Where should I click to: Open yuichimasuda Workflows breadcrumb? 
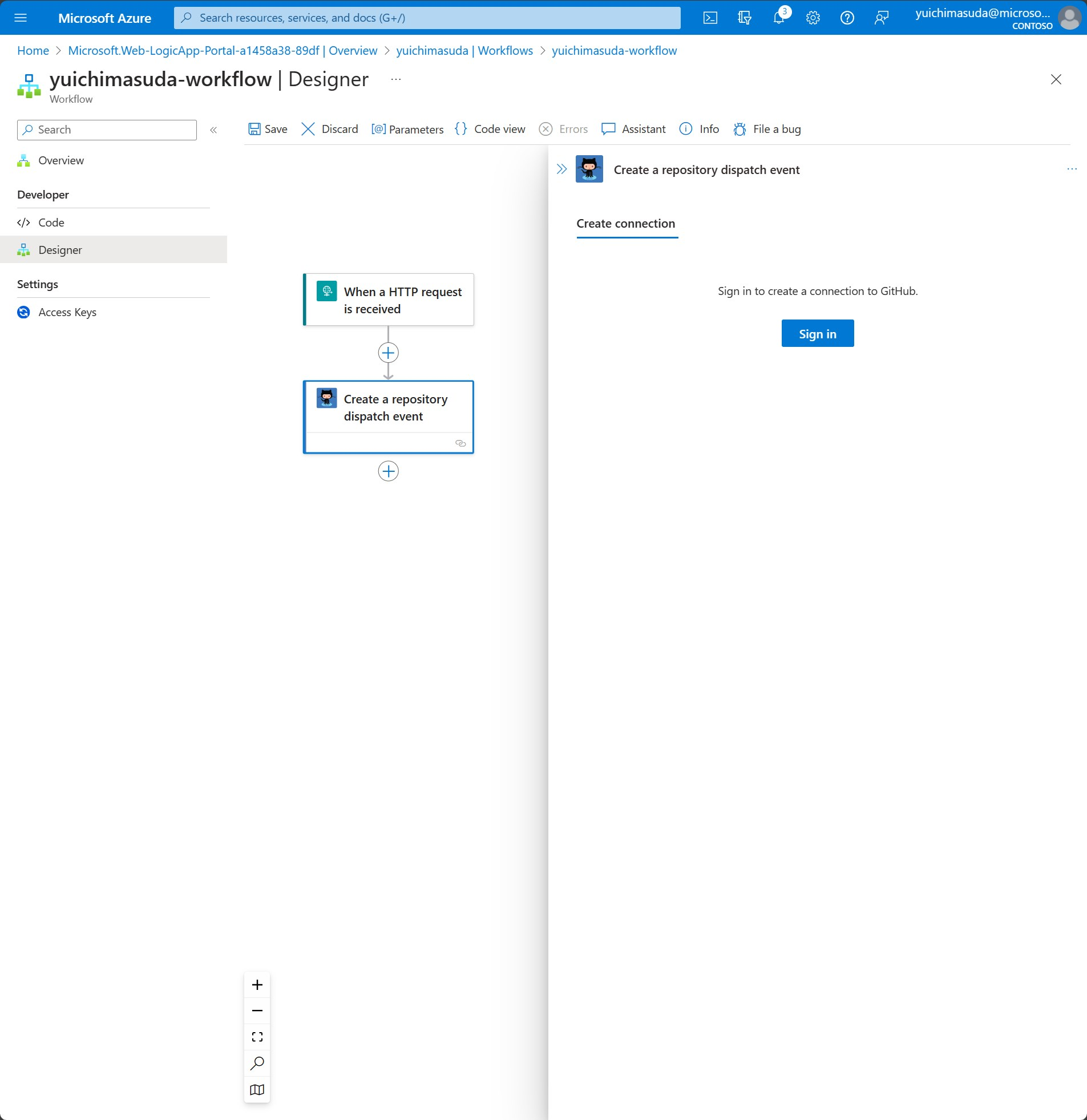(x=464, y=50)
